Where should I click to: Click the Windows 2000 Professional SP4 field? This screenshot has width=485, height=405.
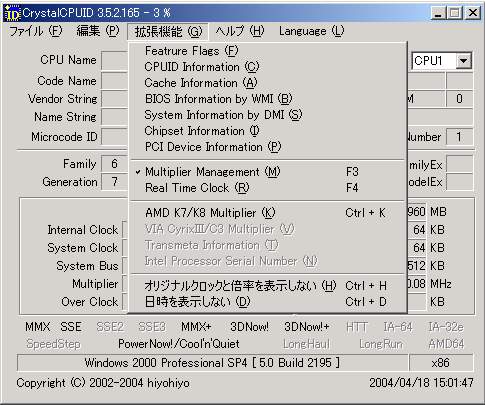coord(213,363)
